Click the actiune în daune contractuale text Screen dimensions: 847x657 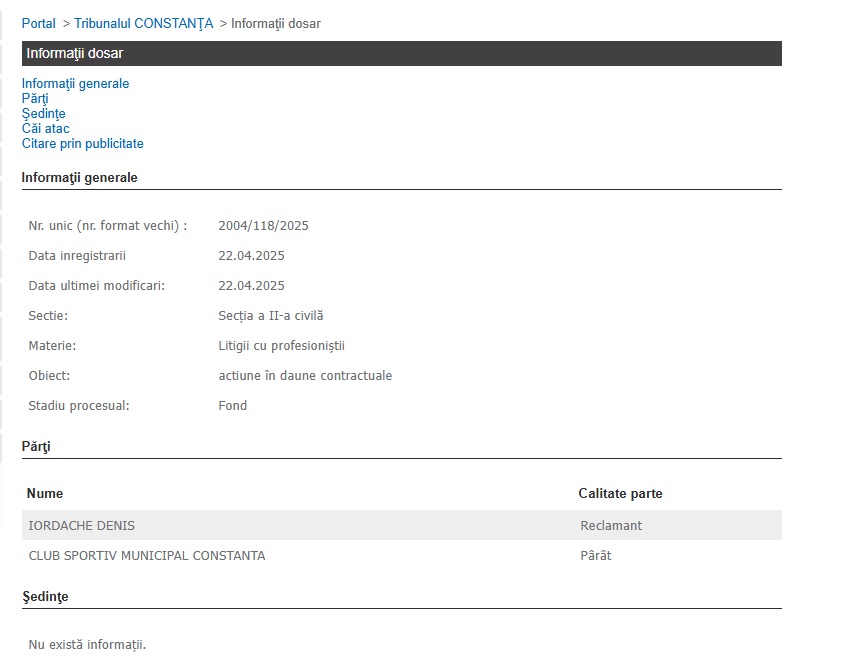pos(305,376)
